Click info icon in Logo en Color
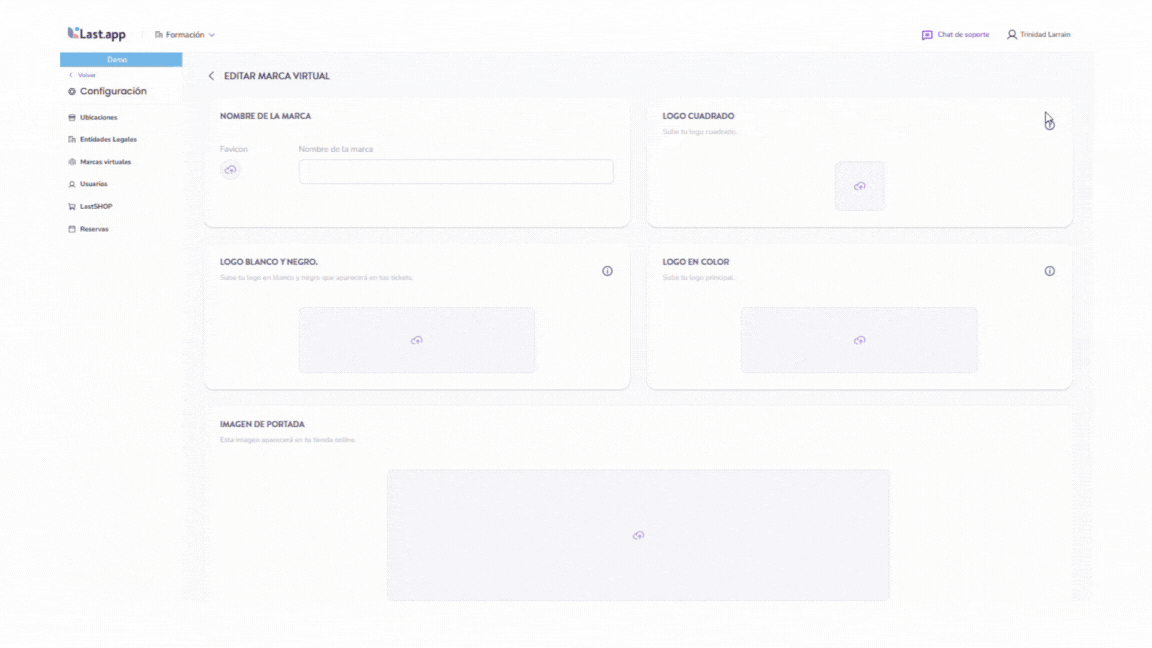 coord(1049,271)
